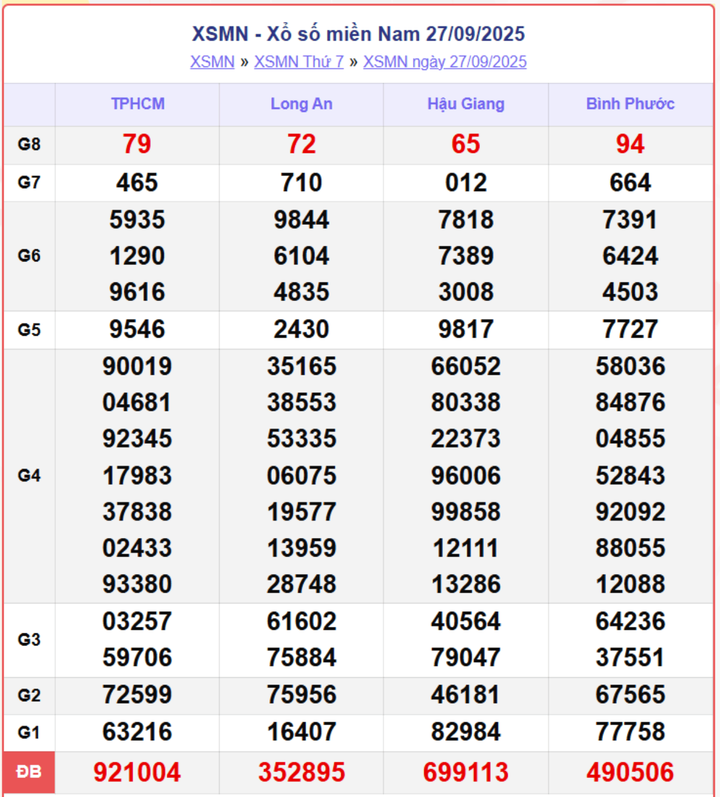This screenshot has width=720, height=797.
Task: Click the G8 row label
Action: [x=29, y=145]
